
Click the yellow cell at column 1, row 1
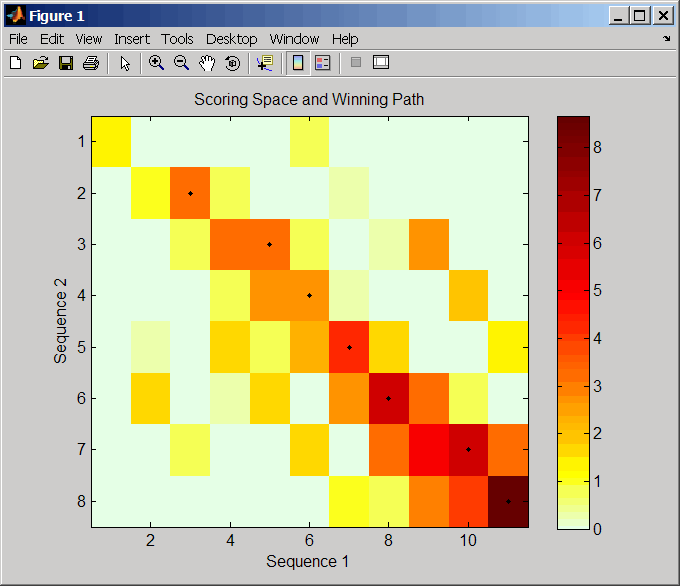pyautogui.click(x=111, y=142)
